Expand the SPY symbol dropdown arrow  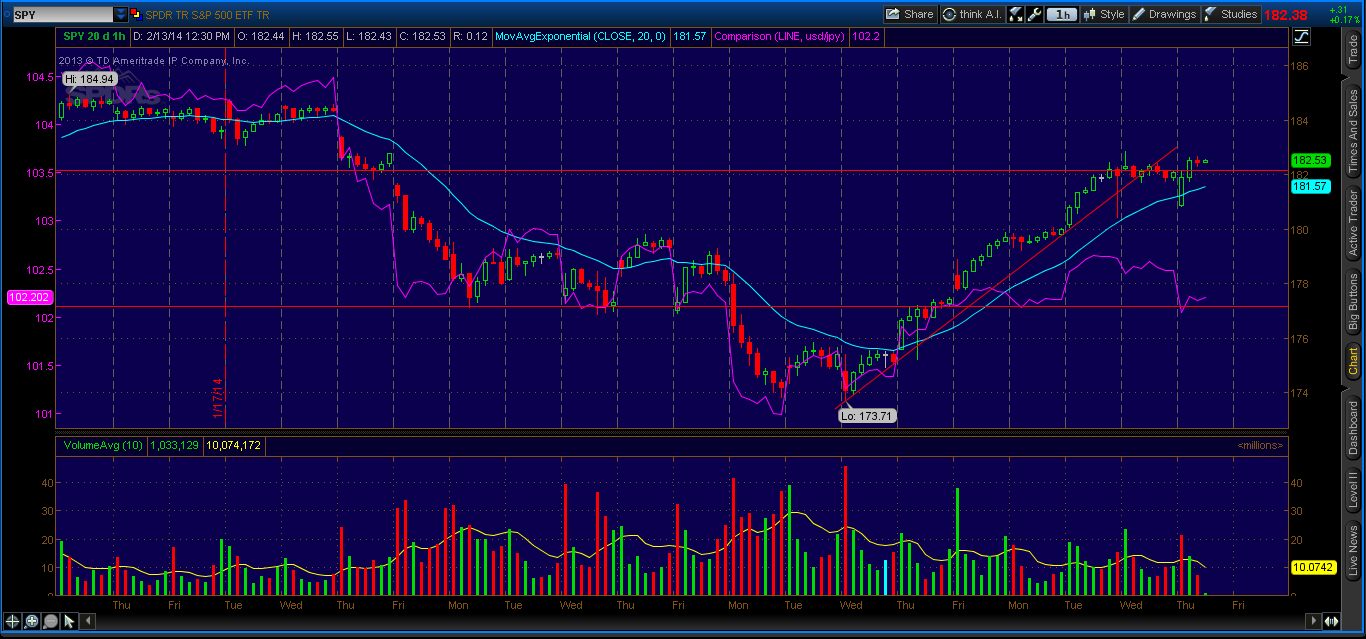121,14
